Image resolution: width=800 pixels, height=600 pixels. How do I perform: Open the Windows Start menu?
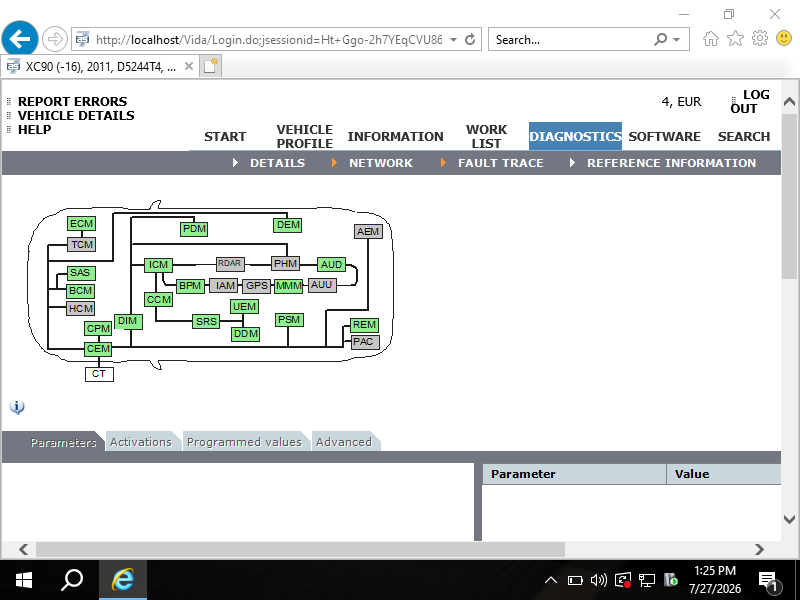click(23, 580)
